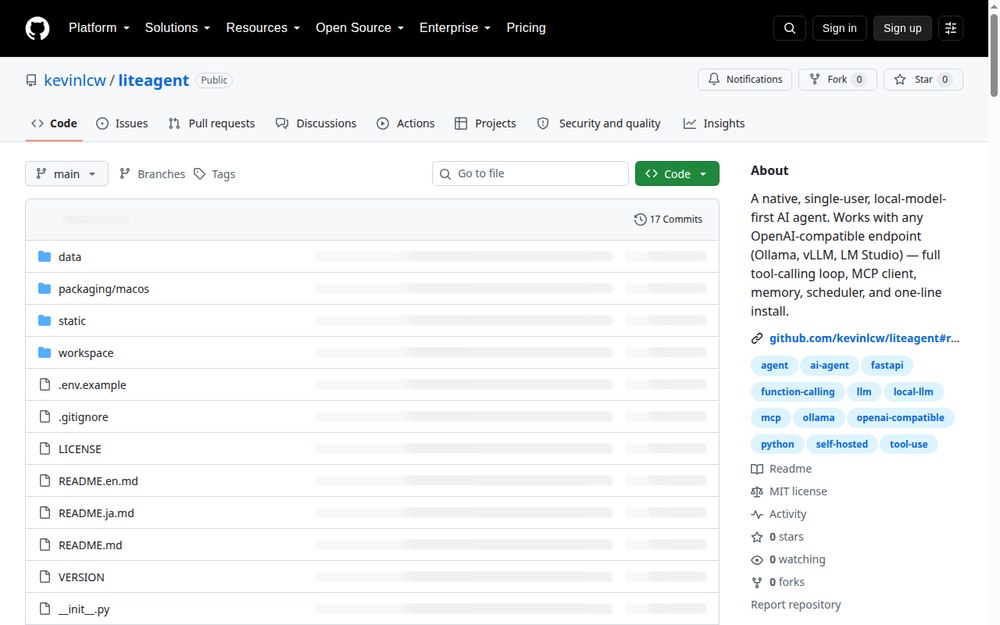Click the LICENSE file icon

click(45, 448)
